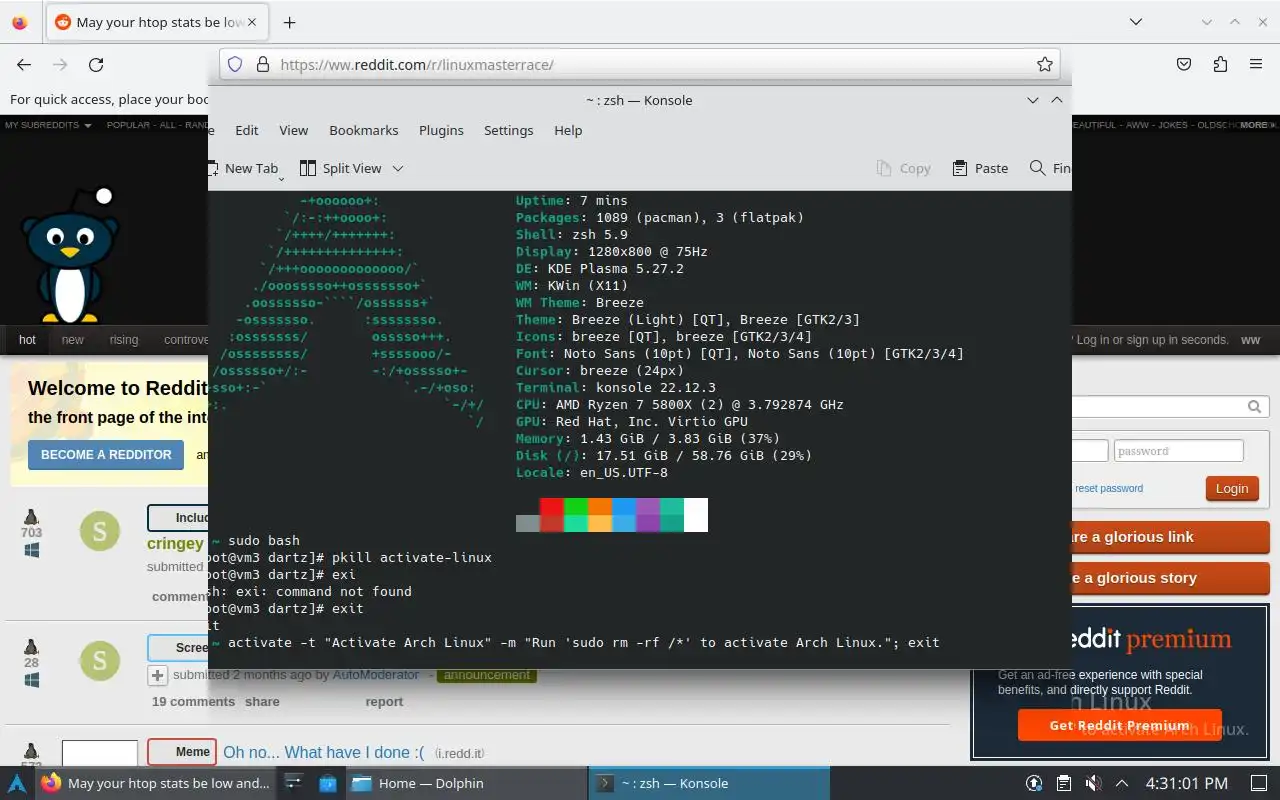Click the Get Reddit Premium button
This screenshot has width=1280, height=800.
[x=1119, y=725]
